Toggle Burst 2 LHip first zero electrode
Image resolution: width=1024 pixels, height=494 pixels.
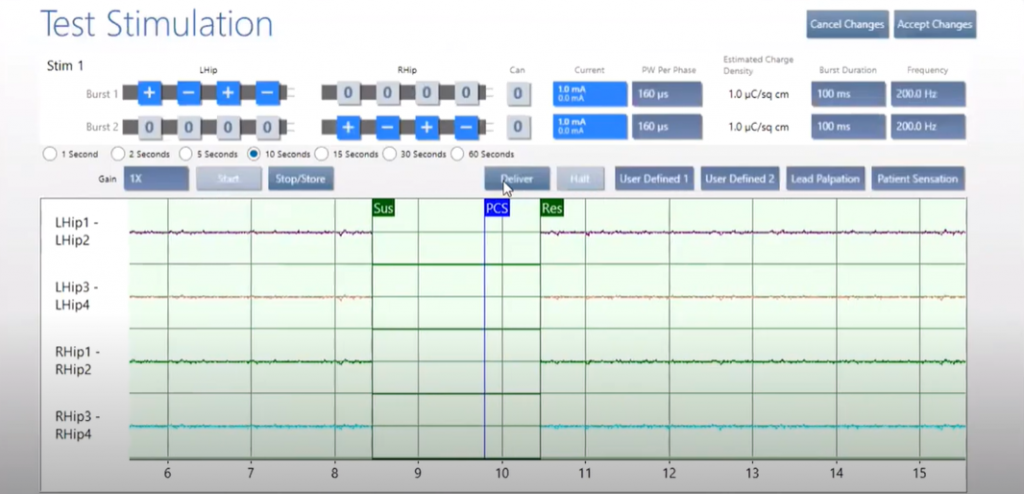tap(150, 128)
